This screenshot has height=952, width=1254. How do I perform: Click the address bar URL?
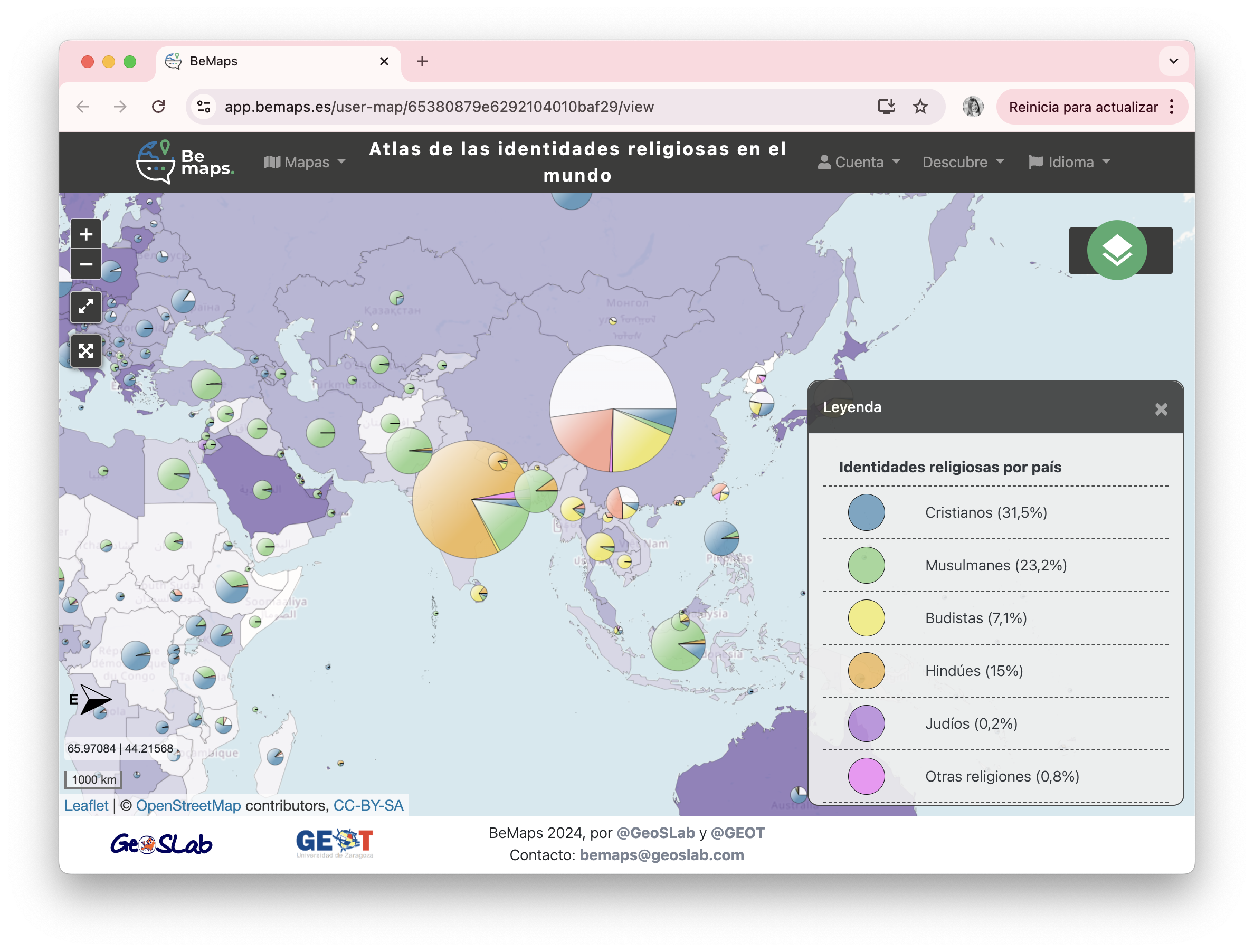coord(439,107)
